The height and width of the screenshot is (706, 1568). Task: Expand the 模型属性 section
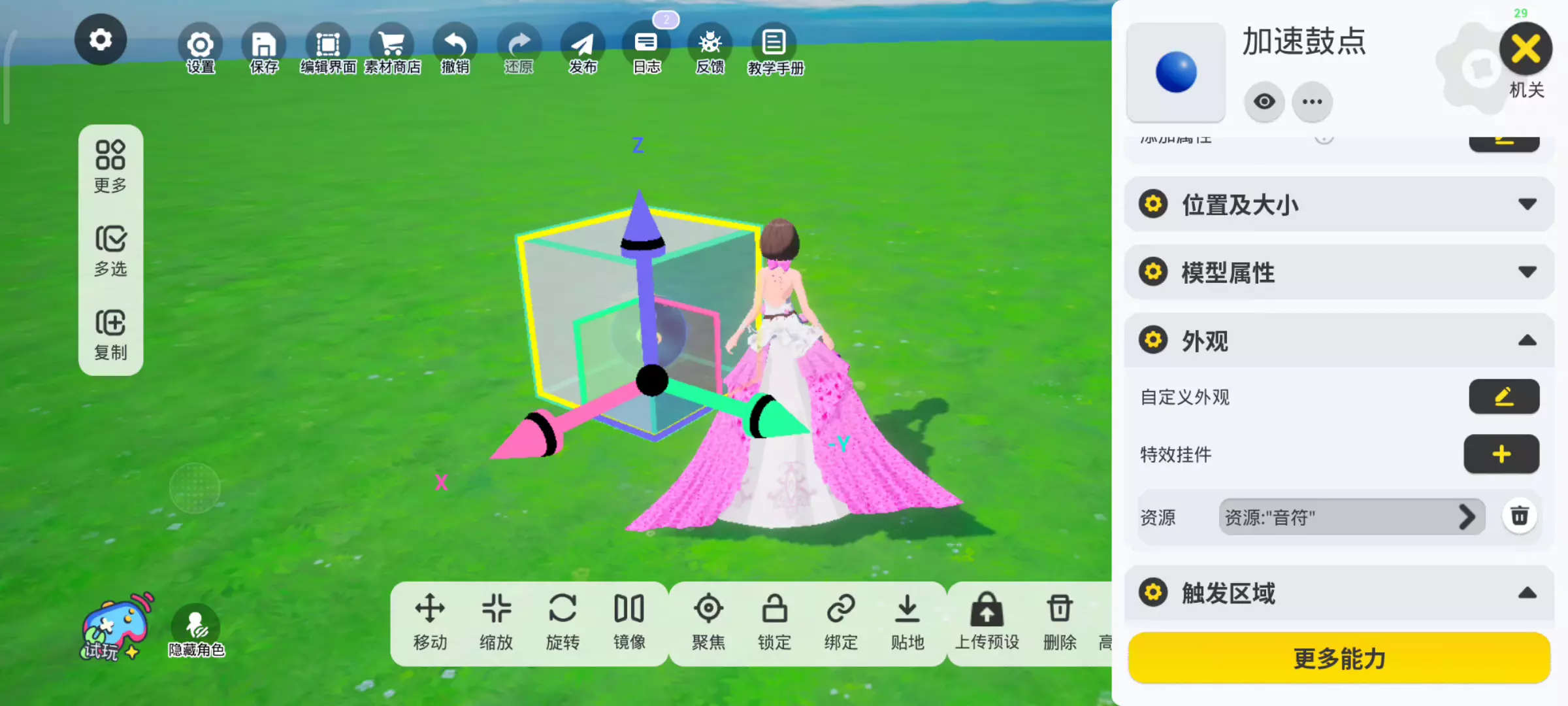(x=1339, y=272)
